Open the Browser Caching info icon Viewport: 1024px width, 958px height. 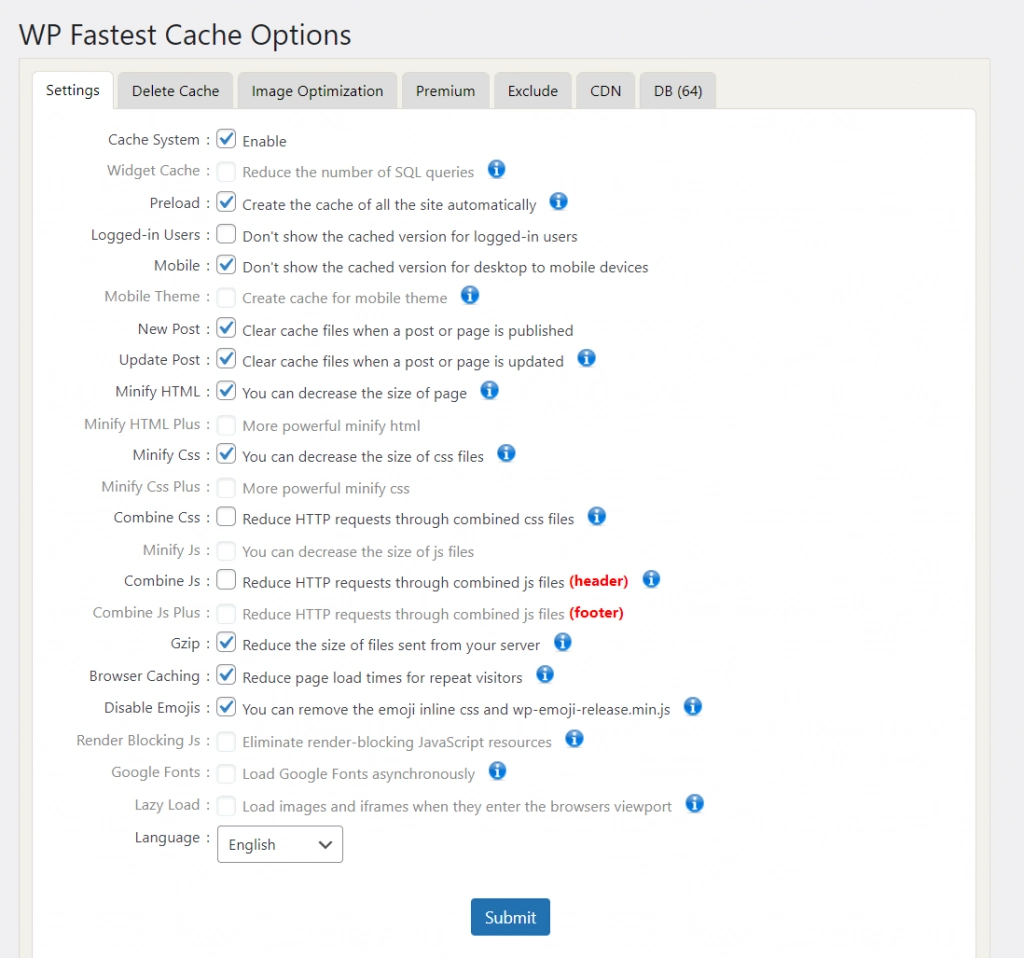pos(545,675)
